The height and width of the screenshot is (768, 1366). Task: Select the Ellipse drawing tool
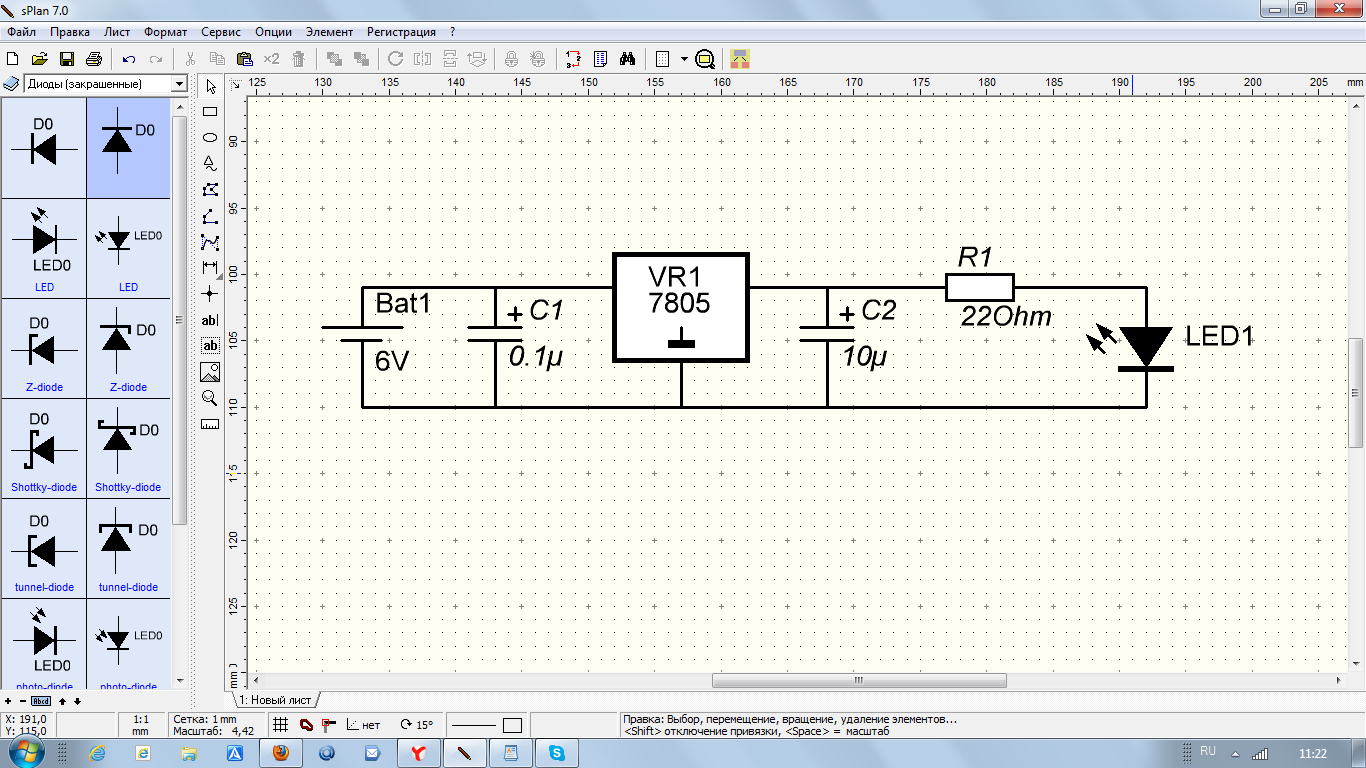[x=210, y=137]
